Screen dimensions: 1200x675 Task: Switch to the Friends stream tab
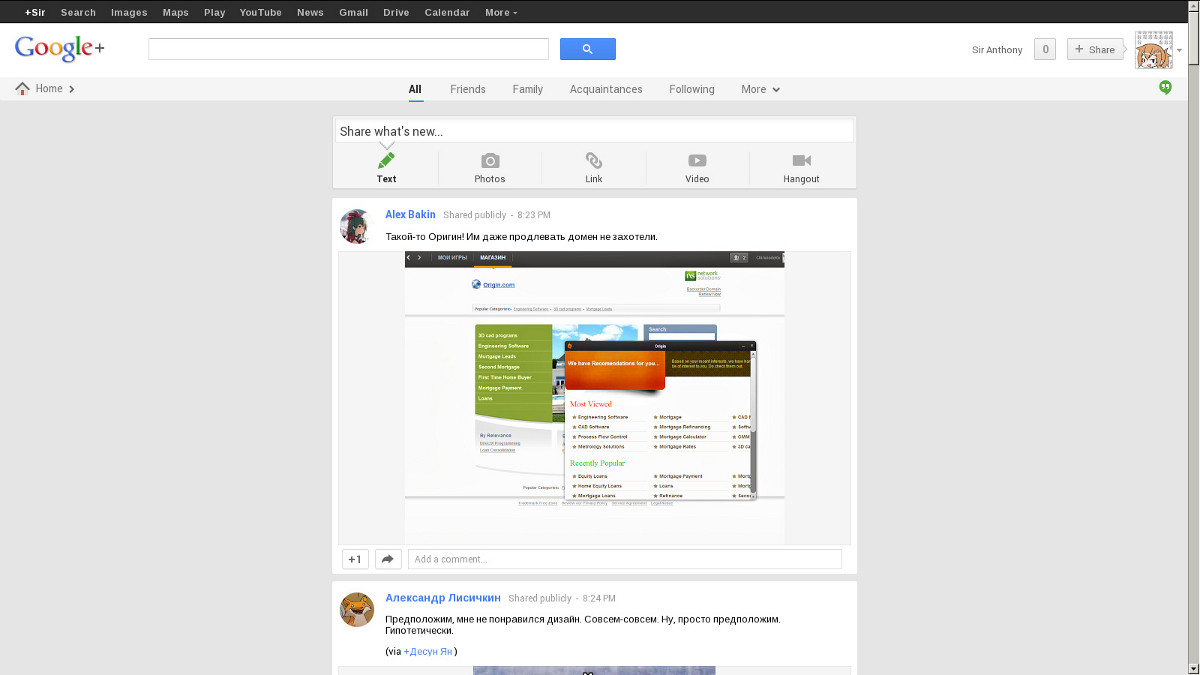coord(468,89)
